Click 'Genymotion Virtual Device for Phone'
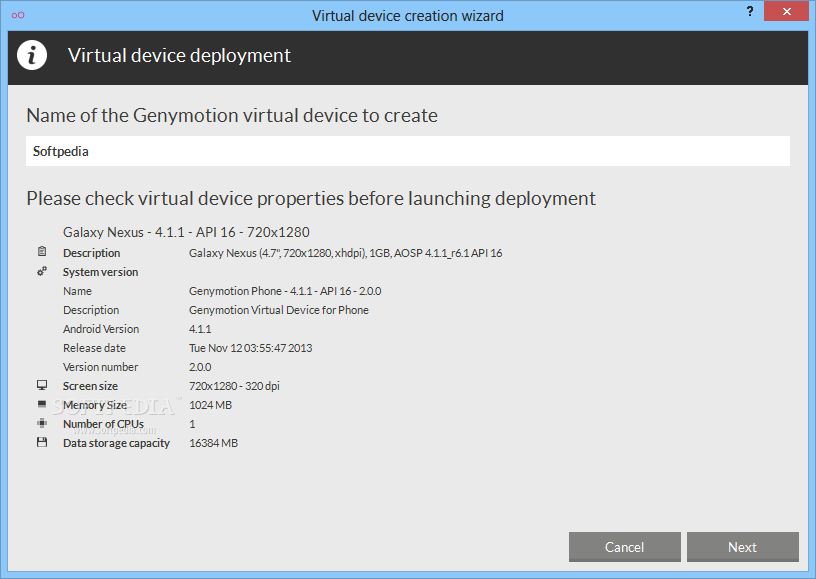The height and width of the screenshot is (579, 816). coord(279,310)
